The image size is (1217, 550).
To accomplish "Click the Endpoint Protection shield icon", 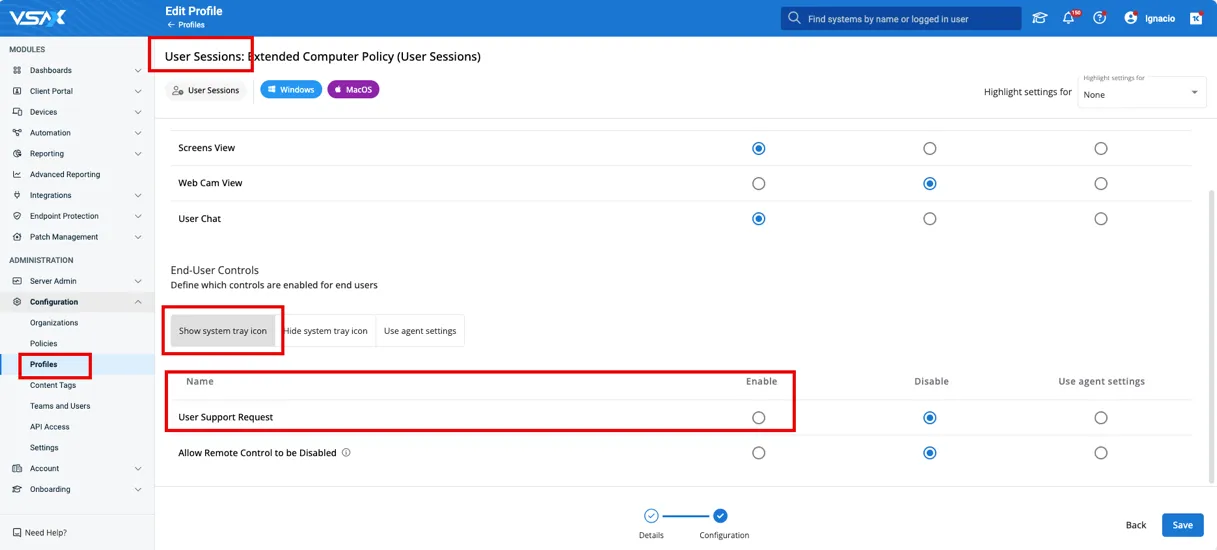I will point(17,216).
